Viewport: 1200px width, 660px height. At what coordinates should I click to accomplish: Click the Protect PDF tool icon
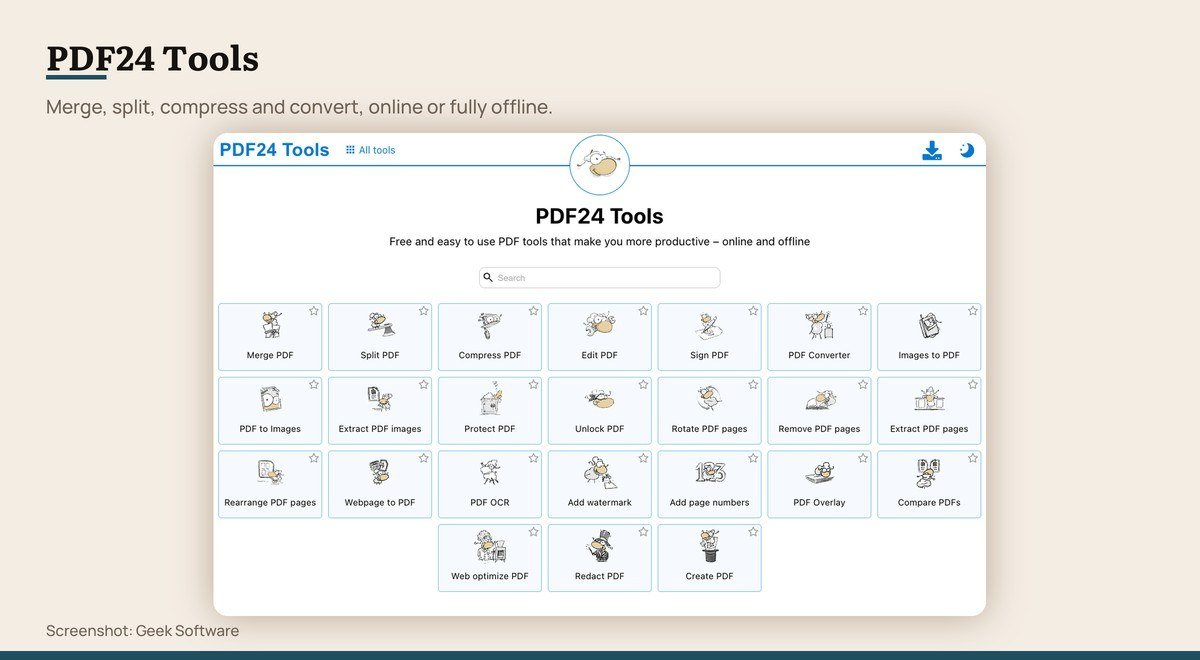tap(490, 400)
